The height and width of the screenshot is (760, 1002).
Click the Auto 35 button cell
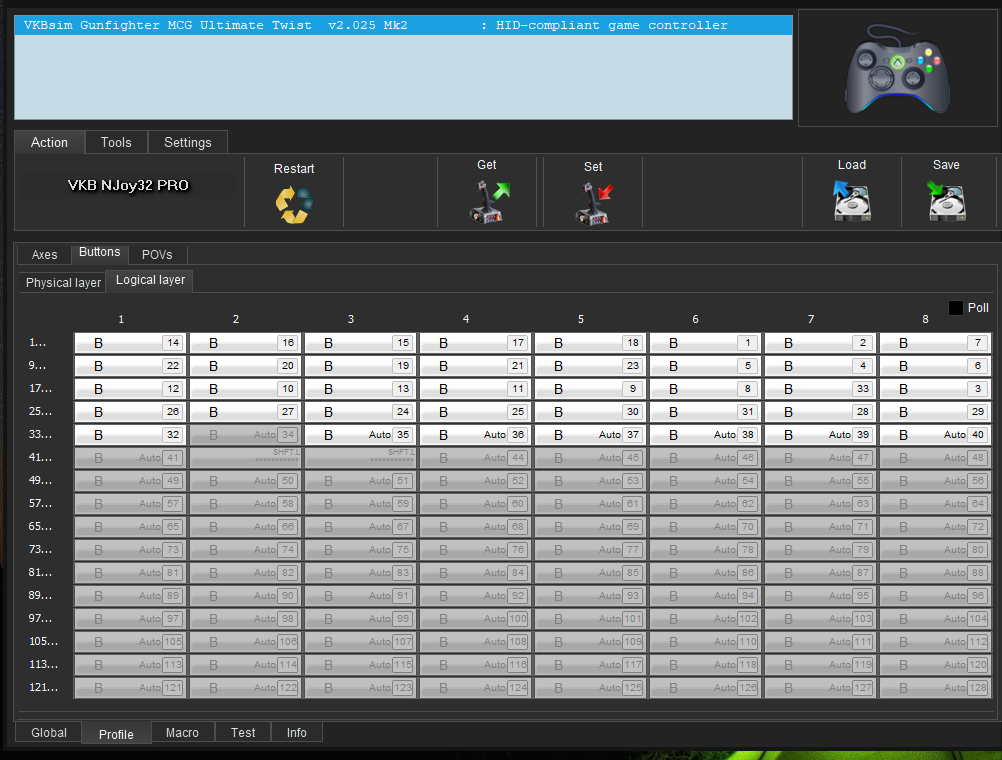(x=360, y=435)
